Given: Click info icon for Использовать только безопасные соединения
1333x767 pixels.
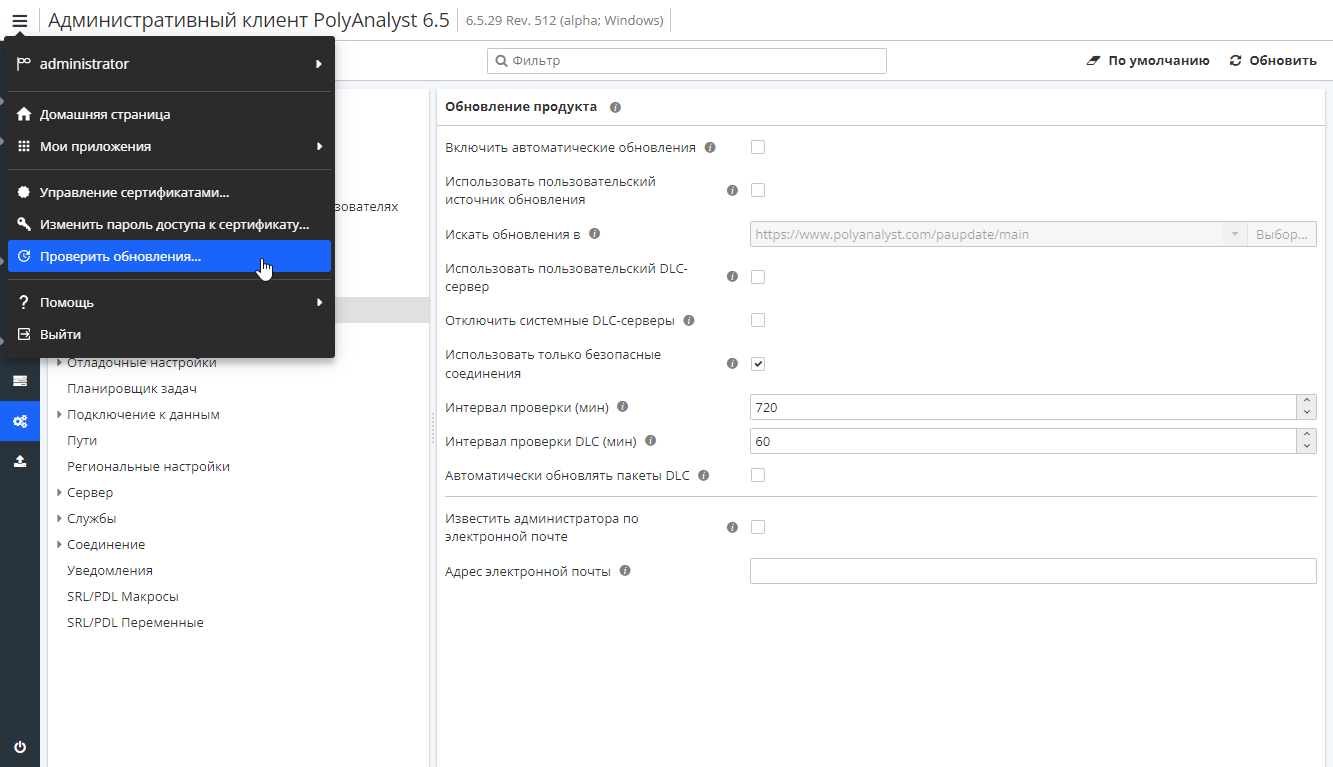Looking at the screenshot, I should tap(732, 364).
